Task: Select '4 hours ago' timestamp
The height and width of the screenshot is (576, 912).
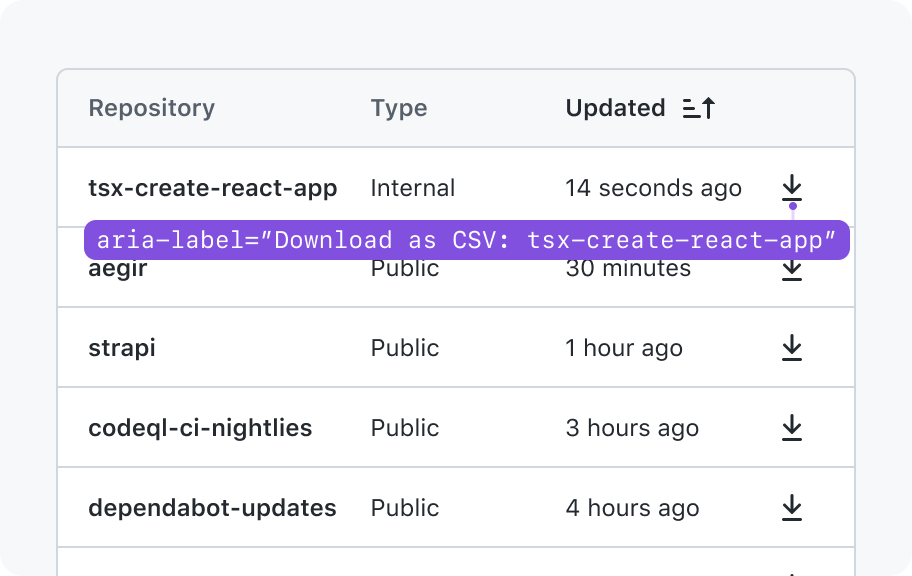Action: click(x=632, y=508)
